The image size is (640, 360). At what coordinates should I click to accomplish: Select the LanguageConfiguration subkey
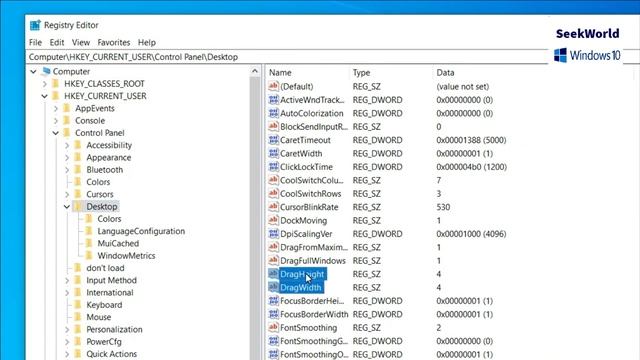click(141, 231)
